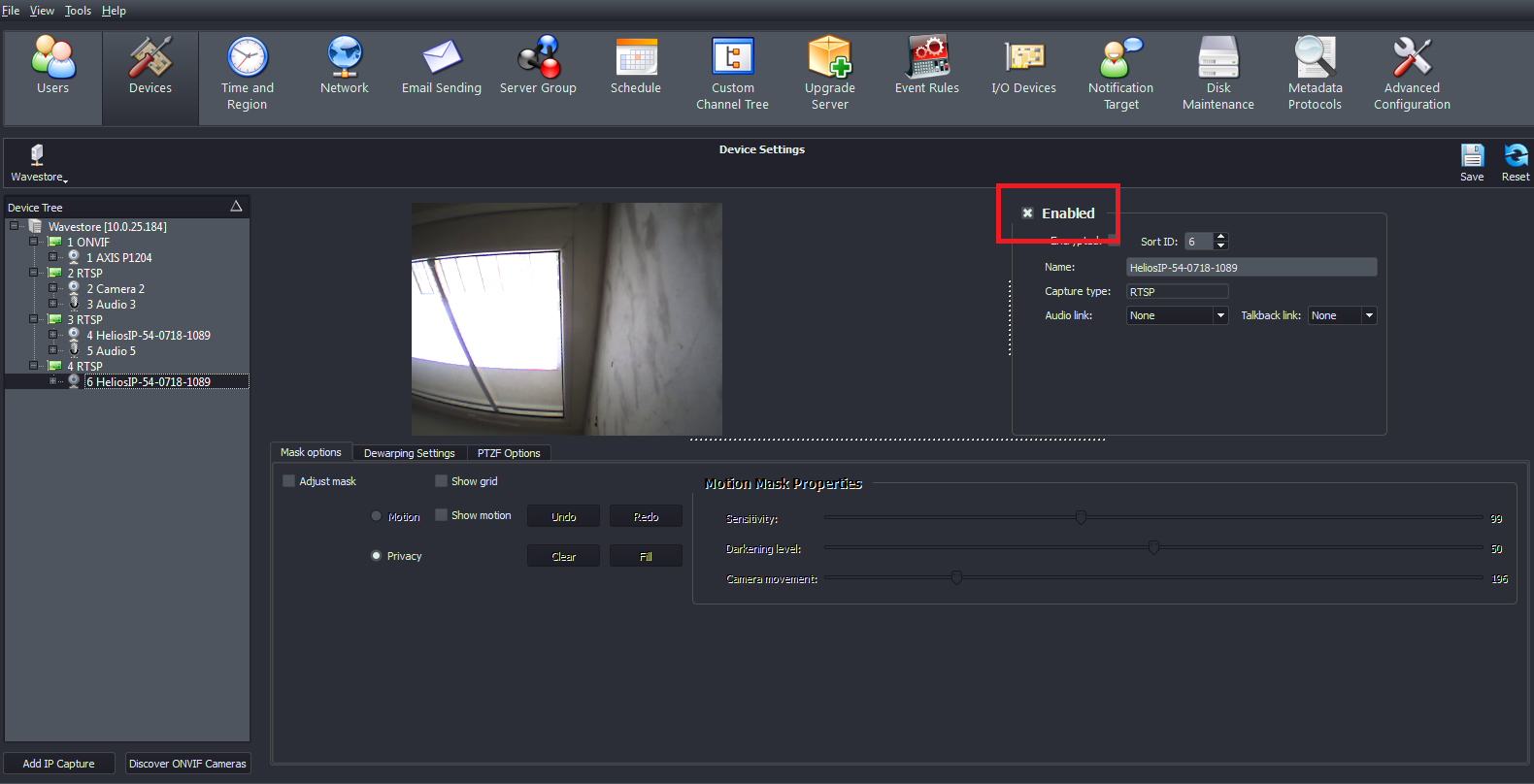Toggle the Enabled checkbox

[1027, 213]
